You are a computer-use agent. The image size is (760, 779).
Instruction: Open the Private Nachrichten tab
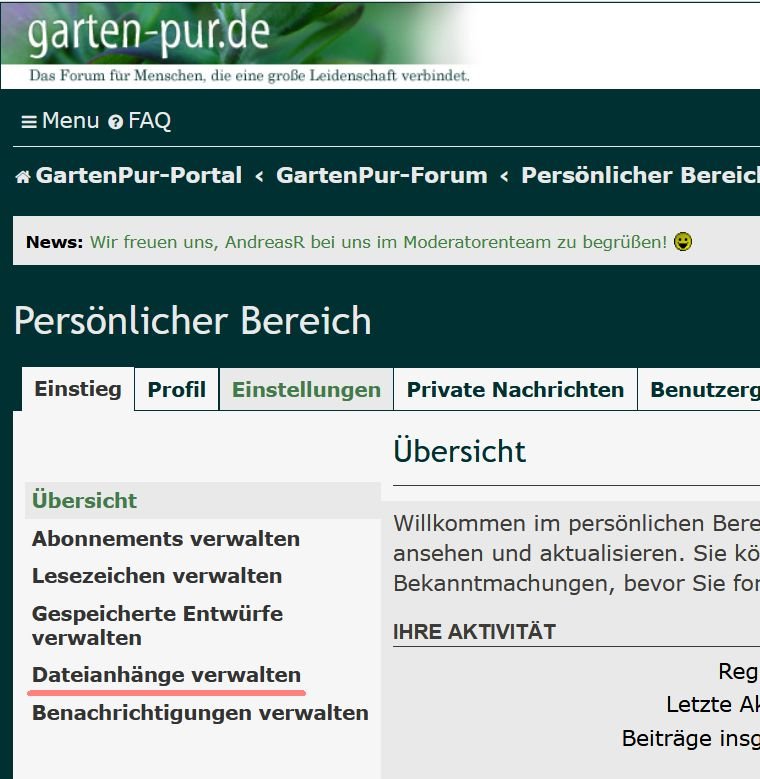tap(515, 390)
